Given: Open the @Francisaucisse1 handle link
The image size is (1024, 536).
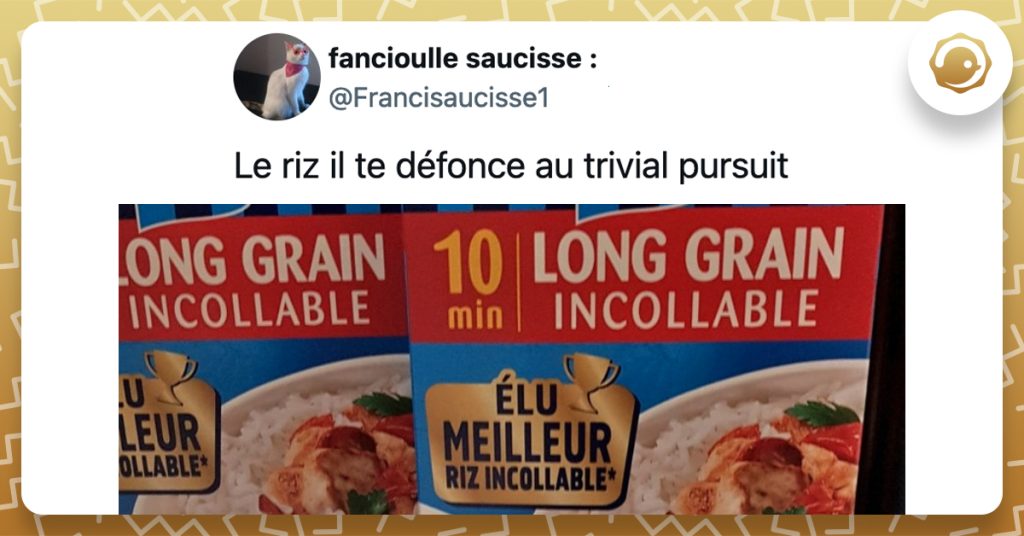Looking at the screenshot, I should coord(438,98).
